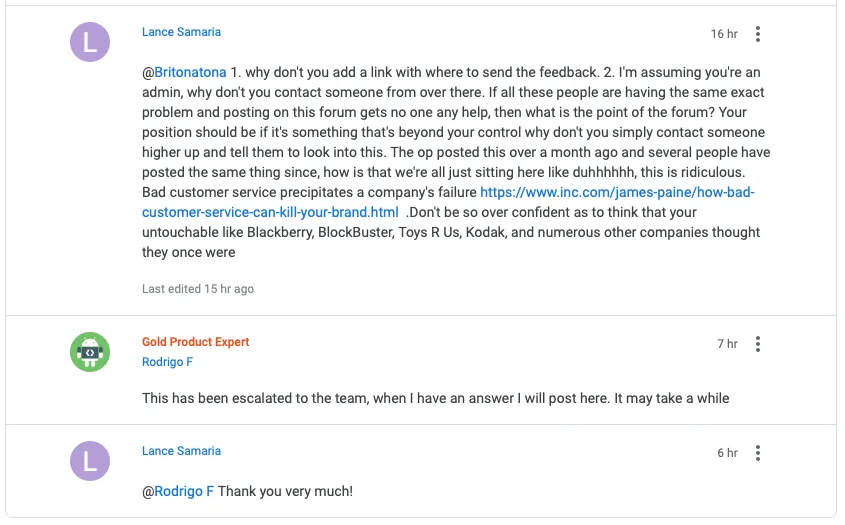
Task: Open the inc.com bad customer service link
Action: 617,192
